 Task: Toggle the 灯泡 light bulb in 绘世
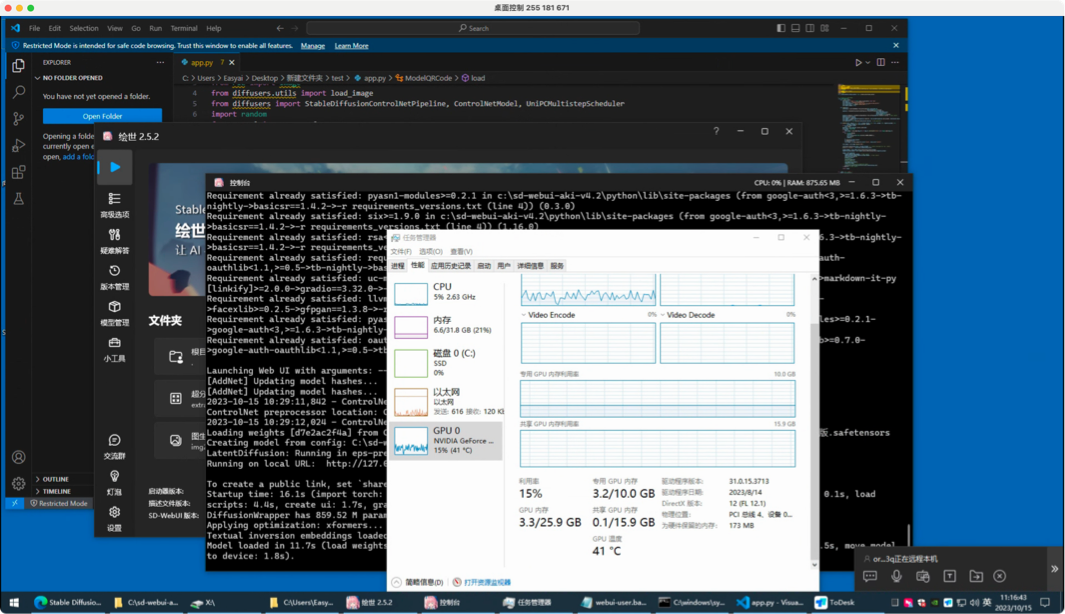tap(114, 482)
